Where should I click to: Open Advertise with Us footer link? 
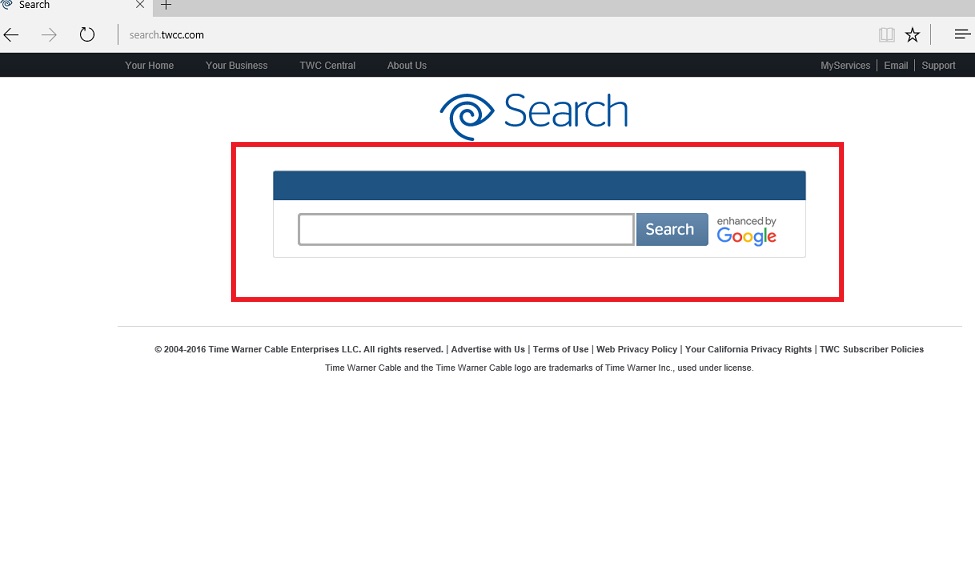pos(488,350)
